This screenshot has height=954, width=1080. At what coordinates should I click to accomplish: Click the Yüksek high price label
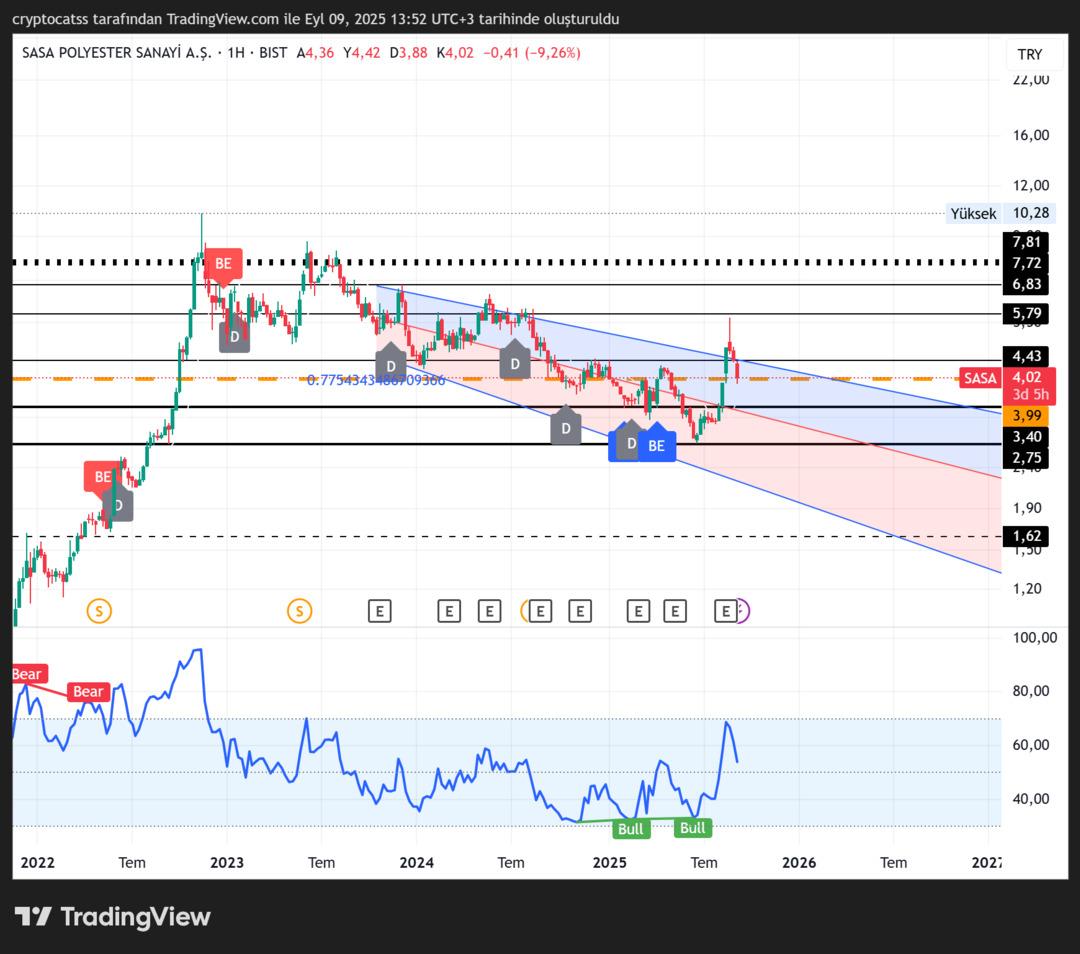point(973,214)
